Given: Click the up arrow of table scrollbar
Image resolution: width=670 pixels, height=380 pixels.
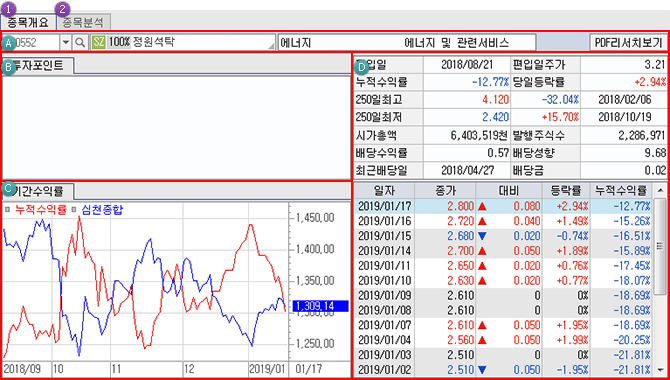Looking at the screenshot, I should (x=660, y=190).
